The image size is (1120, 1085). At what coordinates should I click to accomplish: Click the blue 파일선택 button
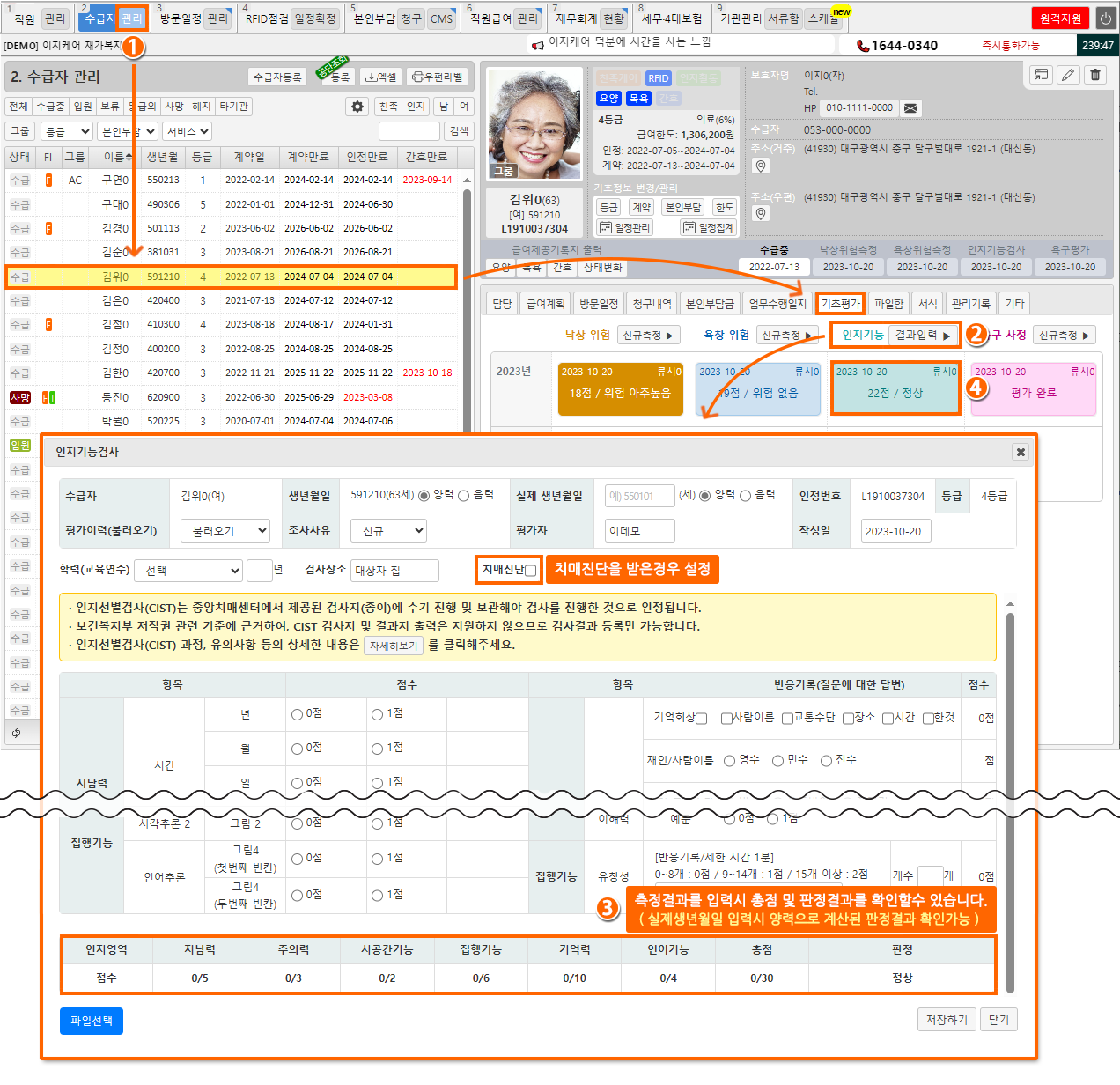tap(92, 1021)
